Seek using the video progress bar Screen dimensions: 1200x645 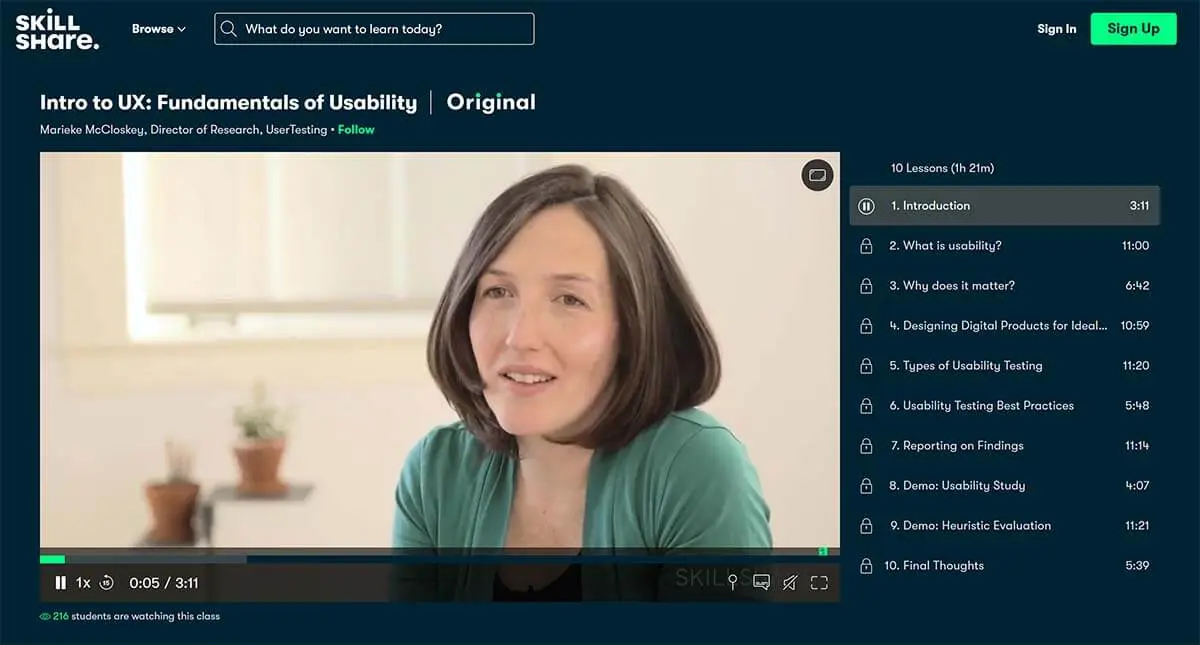click(440, 559)
